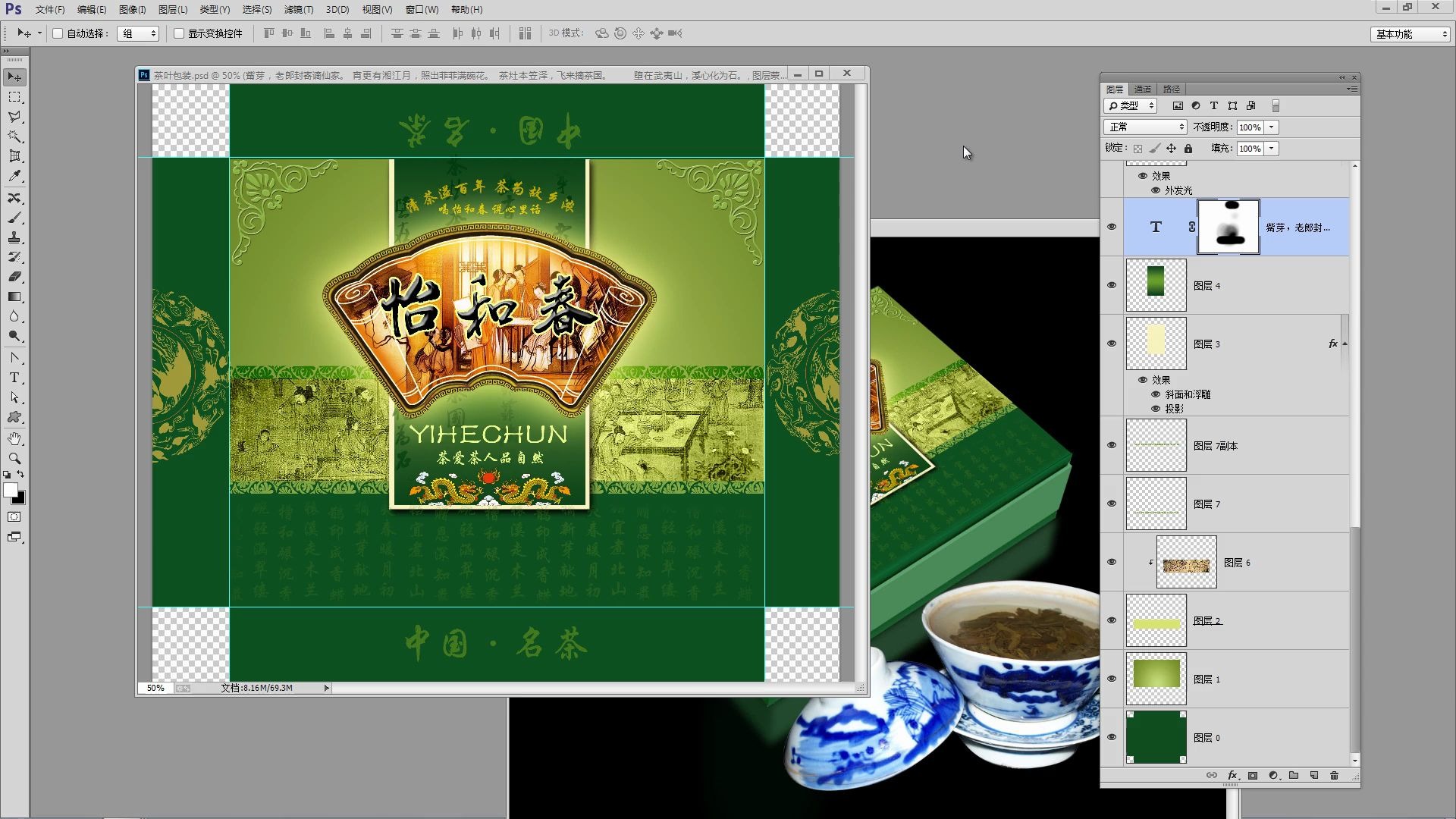The width and height of the screenshot is (1456, 819).
Task: Open the 基本功能 workspace dropdown
Action: click(x=1410, y=34)
